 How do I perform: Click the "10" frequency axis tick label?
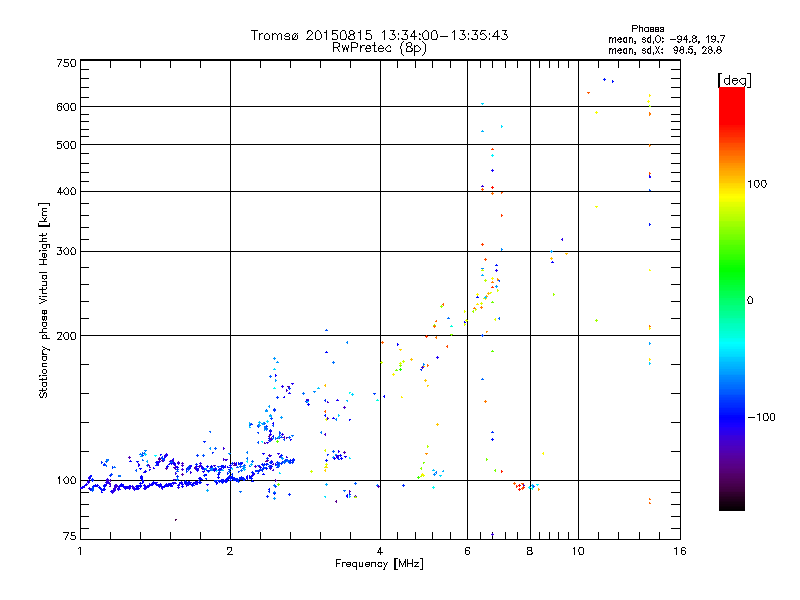click(578, 551)
